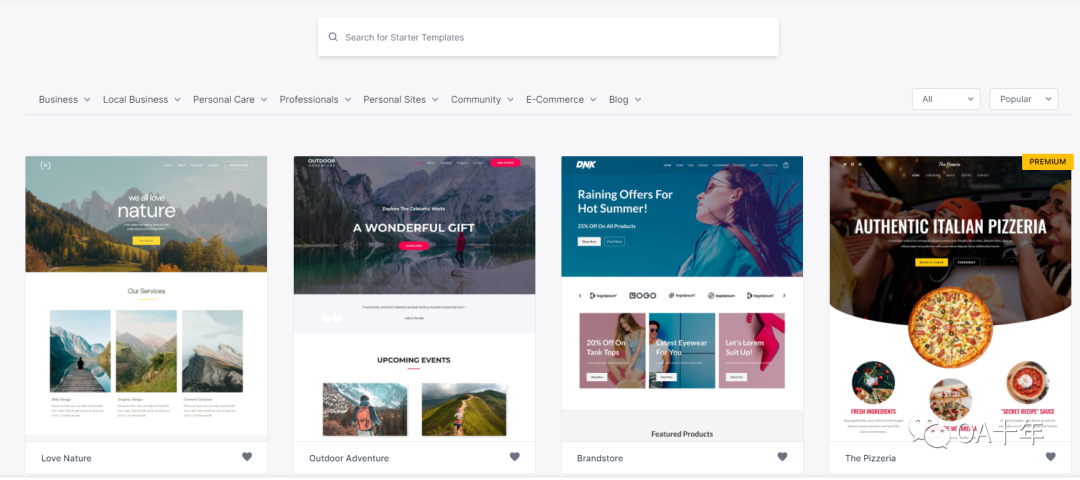Favorite the Outdoor Adventure template heart
This screenshot has width=1080, height=480.
[x=515, y=457]
